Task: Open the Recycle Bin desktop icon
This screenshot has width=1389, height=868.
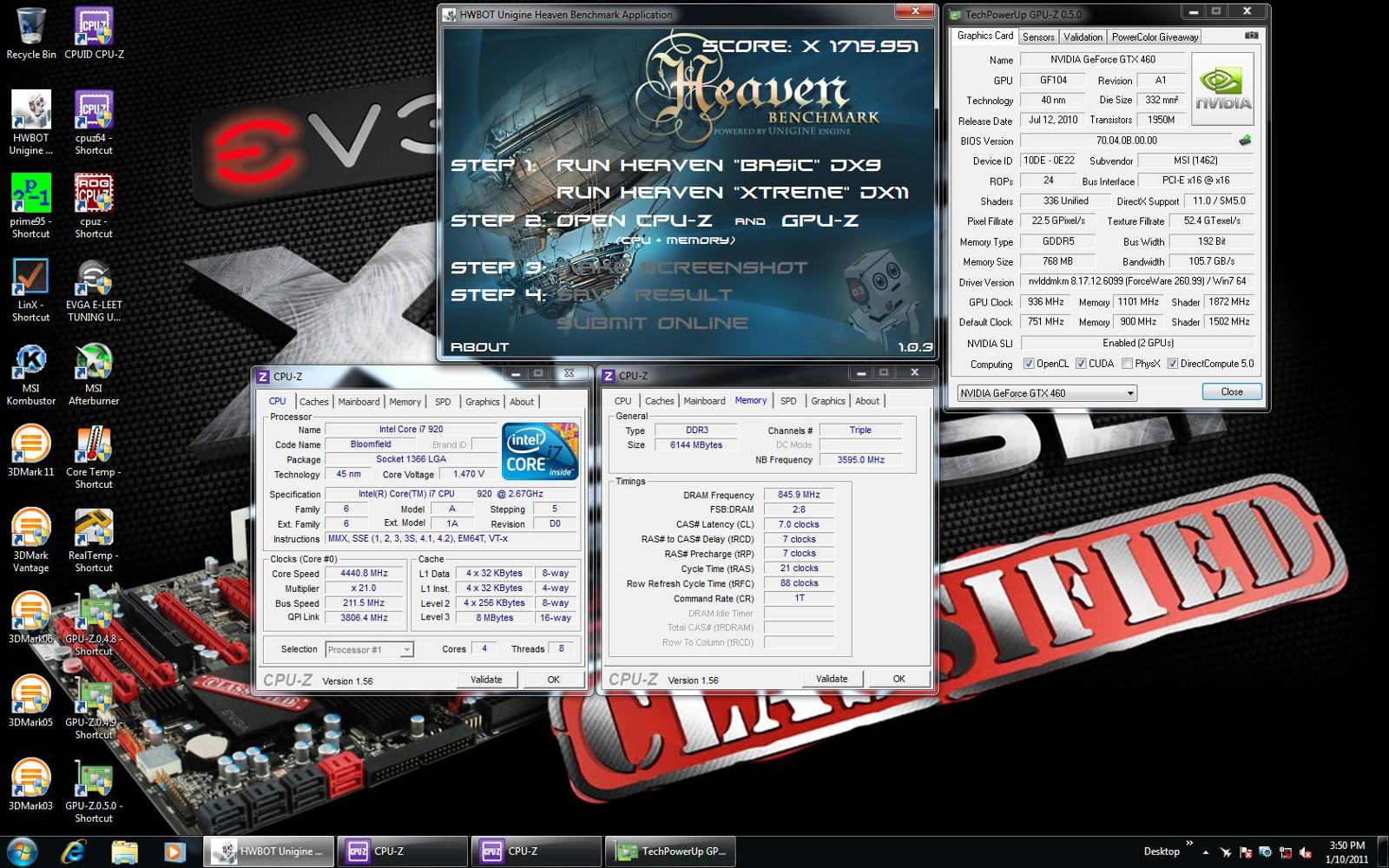Action: pyautogui.click(x=30, y=33)
